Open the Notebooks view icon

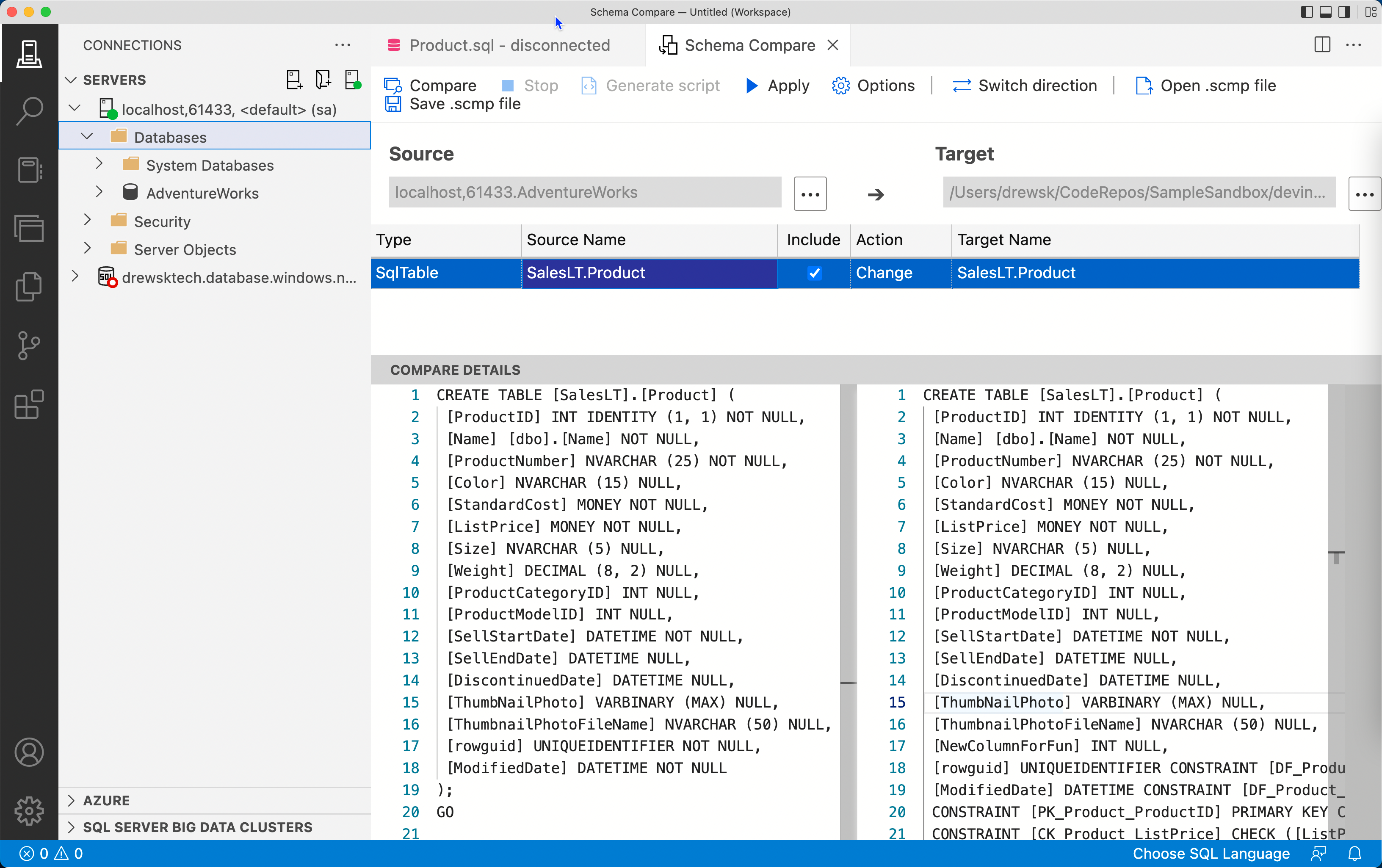click(x=29, y=169)
